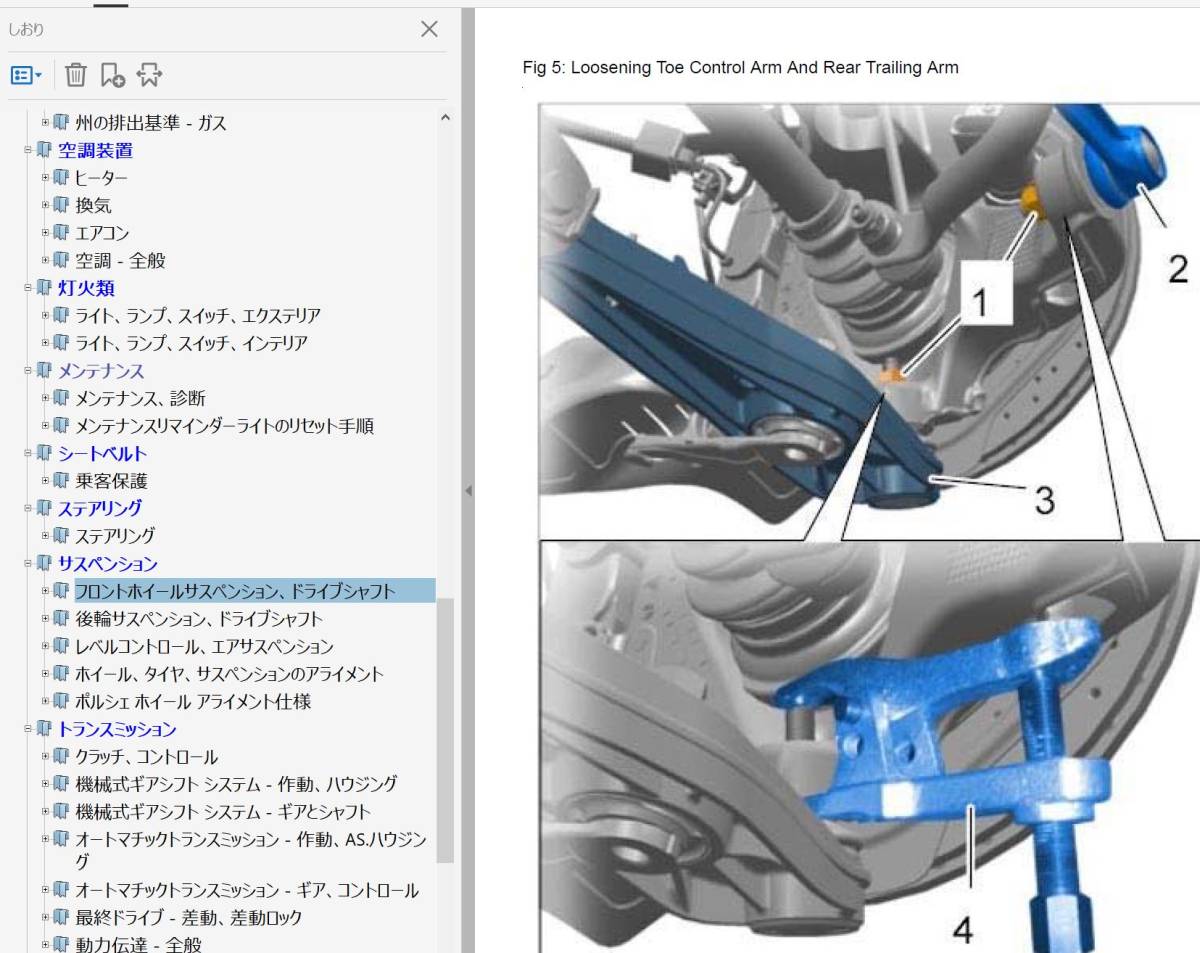Close the しおり bookmarks panel
The height and width of the screenshot is (953, 1200).
point(429,29)
